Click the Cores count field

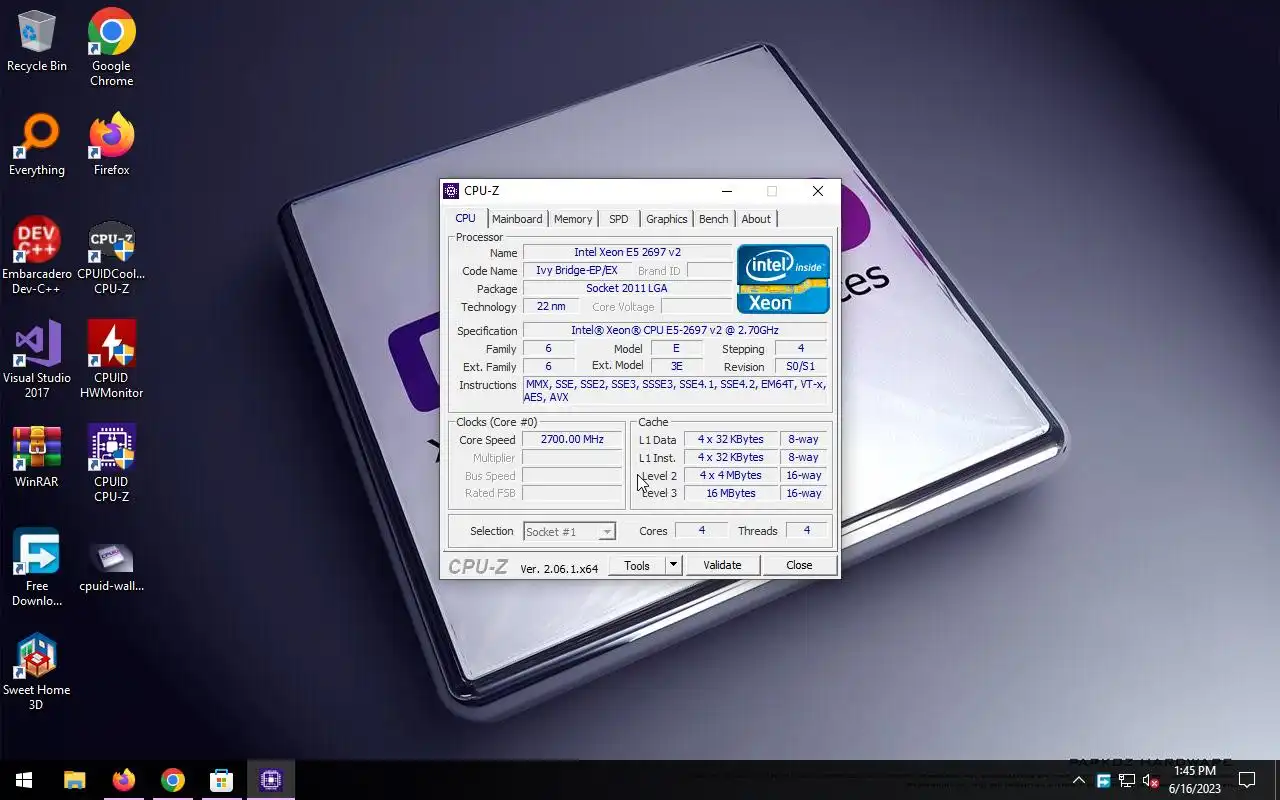pos(702,531)
